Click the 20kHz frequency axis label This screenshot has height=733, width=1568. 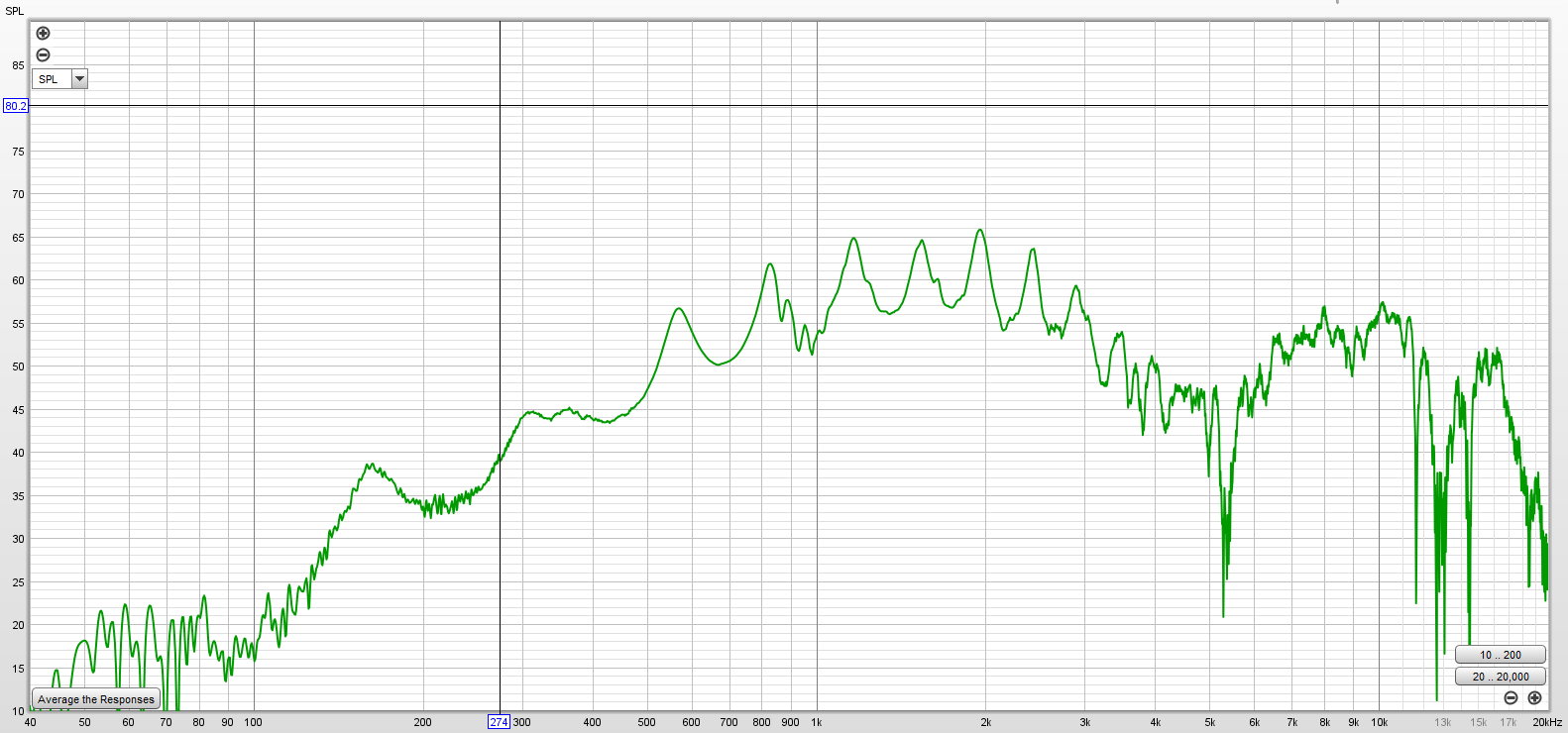tap(1547, 722)
